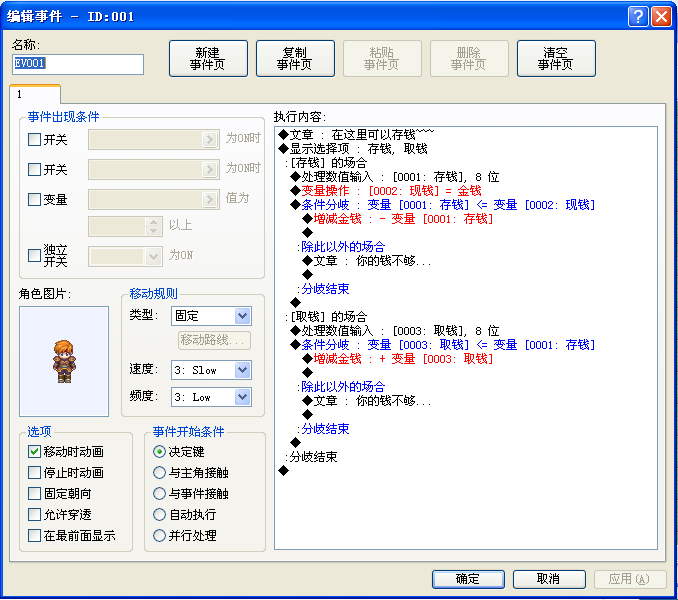The height and width of the screenshot is (600, 678).
Task: Tick the 固定朝向 checkbox
Action: coord(34,493)
